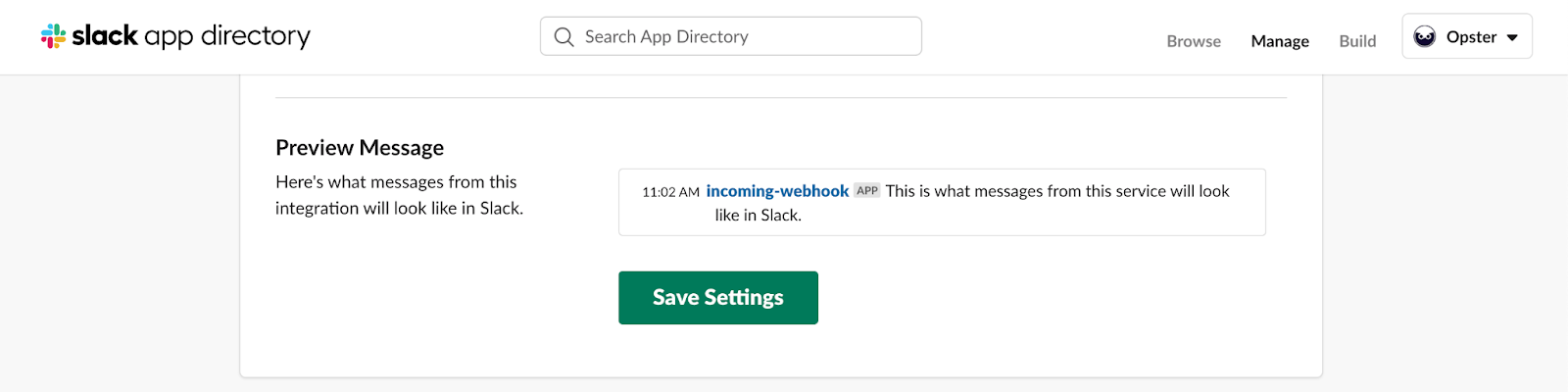Click "like in Slack." preview line

tap(758, 216)
